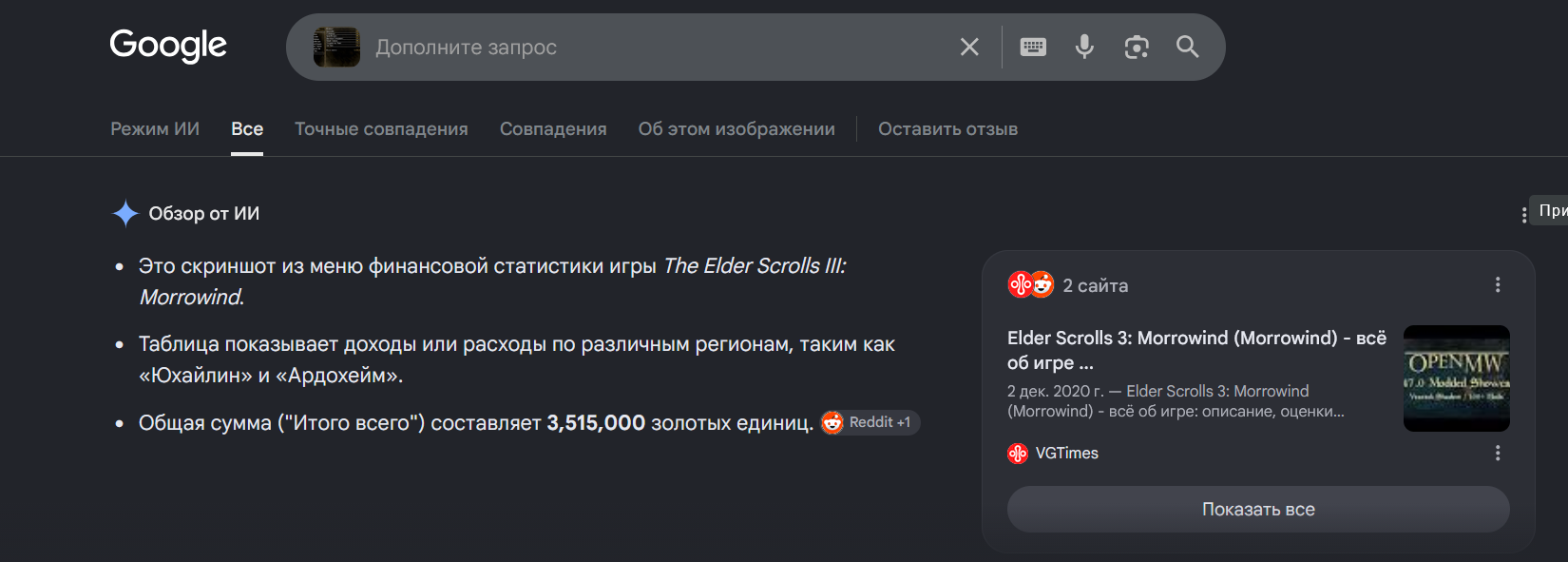Start voice search with microphone icon
Viewport: 1568px width, 562px height.
pos(1084,47)
